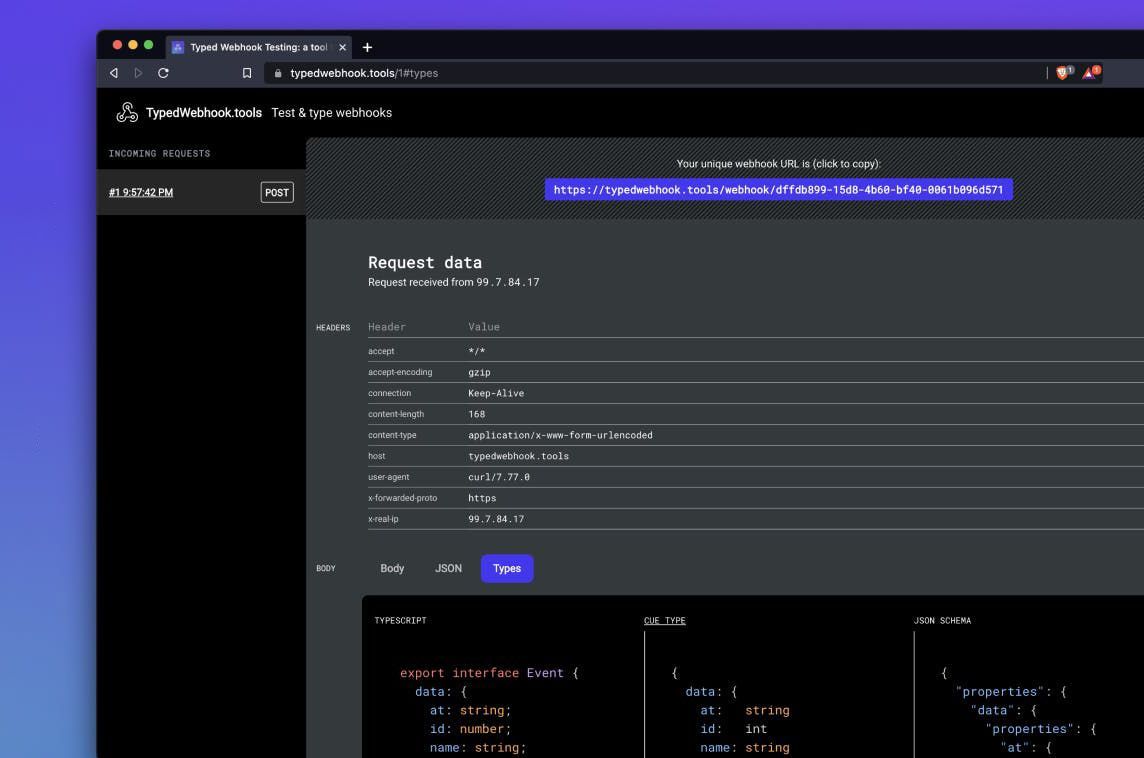Open the CUE TYPE link
Viewport: 1144px width, 758px height.
point(665,621)
